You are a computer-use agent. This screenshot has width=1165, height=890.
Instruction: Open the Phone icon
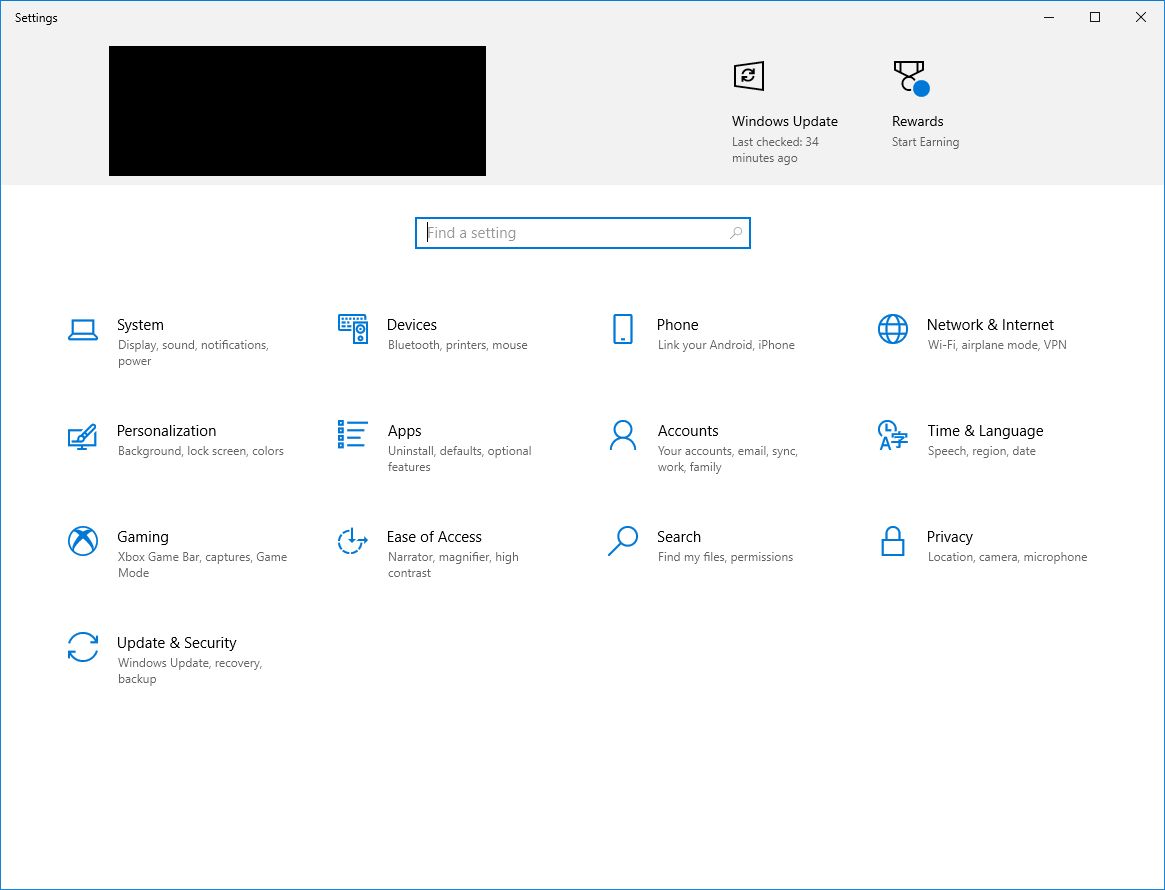pos(623,329)
